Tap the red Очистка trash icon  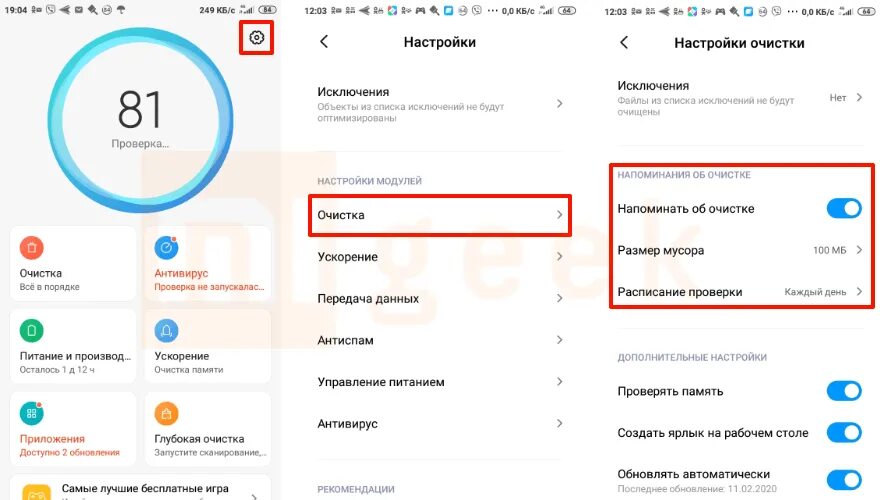click(x=31, y=247)
